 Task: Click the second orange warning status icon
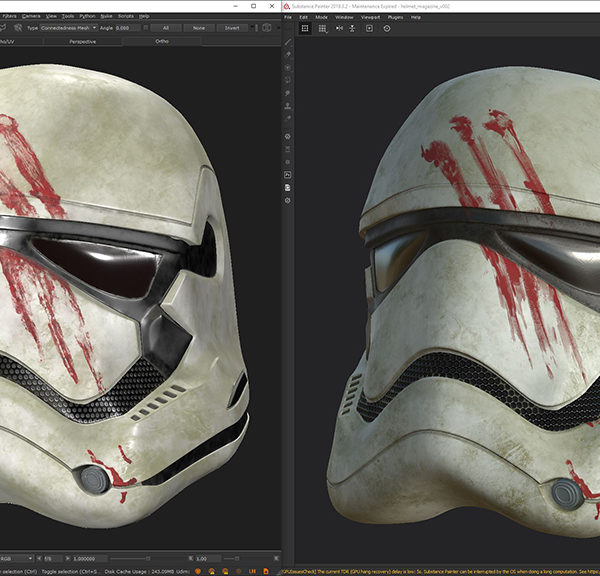pos(212,571)
